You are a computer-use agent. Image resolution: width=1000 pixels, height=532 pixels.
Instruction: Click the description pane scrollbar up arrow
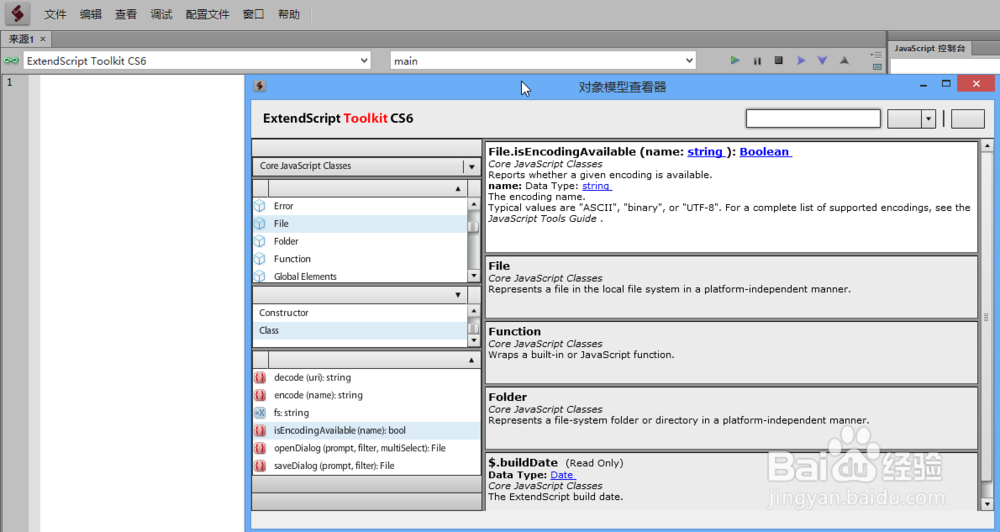[987, 146]
